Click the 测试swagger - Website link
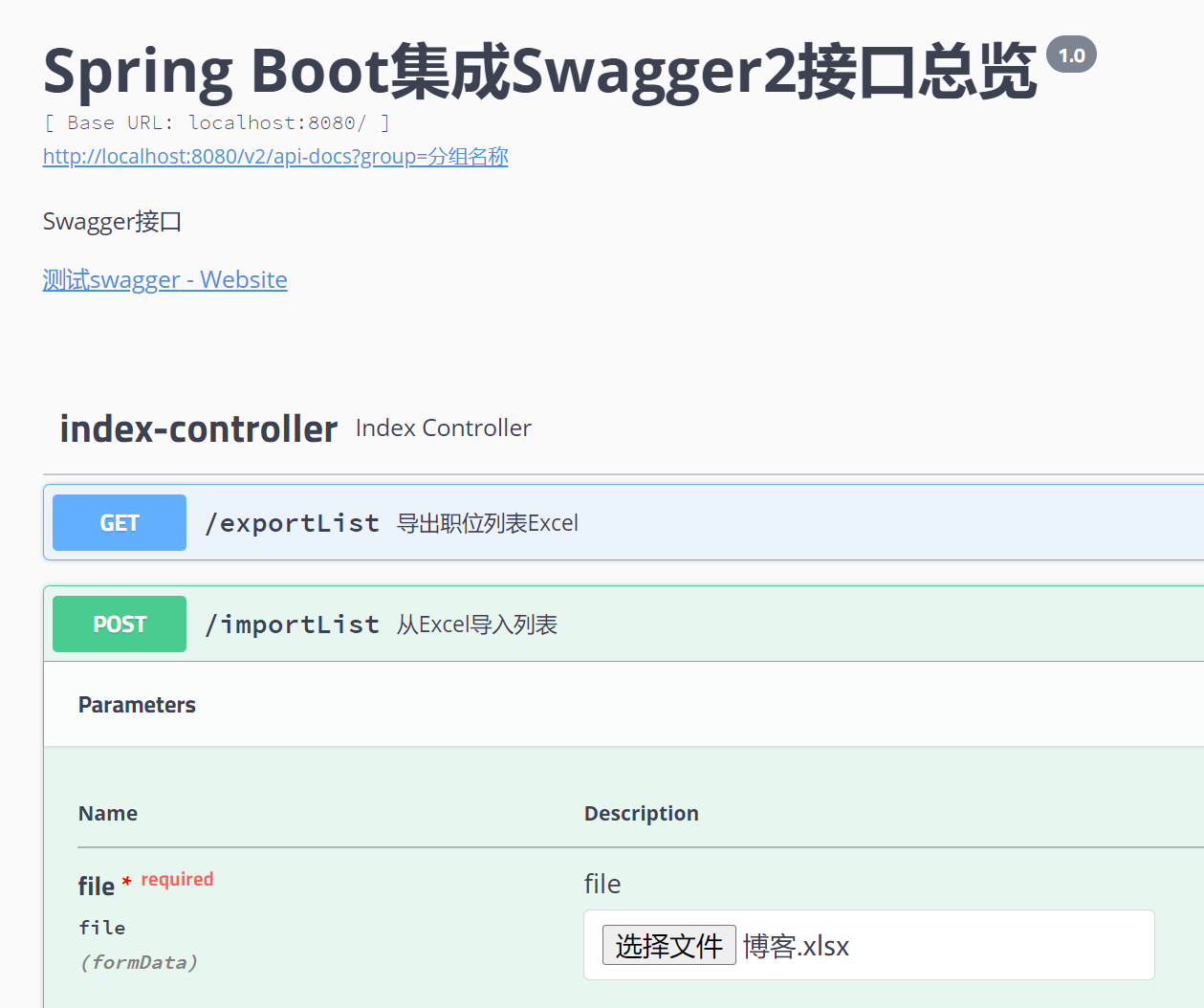Viewport: 1204px width, 1008px height. coord(164,280)
